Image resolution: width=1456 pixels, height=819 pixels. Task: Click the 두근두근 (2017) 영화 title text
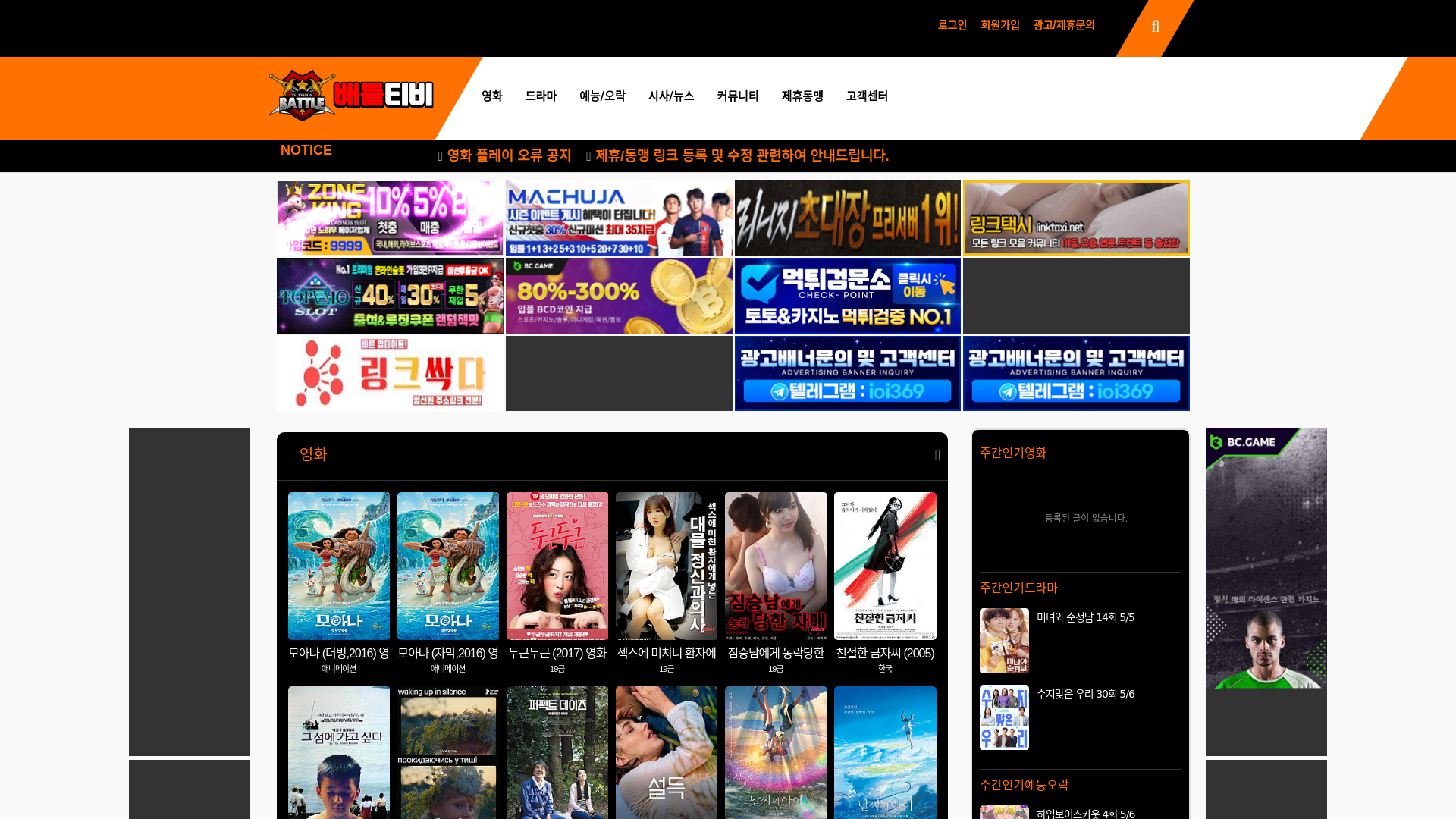click(557, 653)
